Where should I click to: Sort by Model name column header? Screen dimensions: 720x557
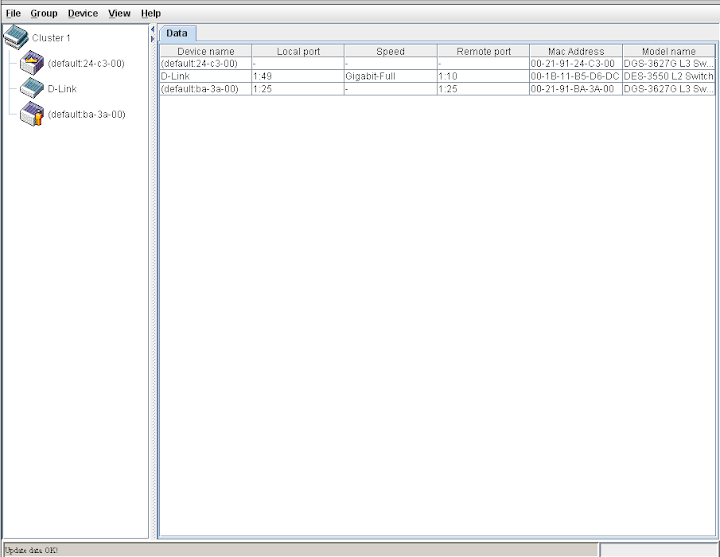pos(669,51)
